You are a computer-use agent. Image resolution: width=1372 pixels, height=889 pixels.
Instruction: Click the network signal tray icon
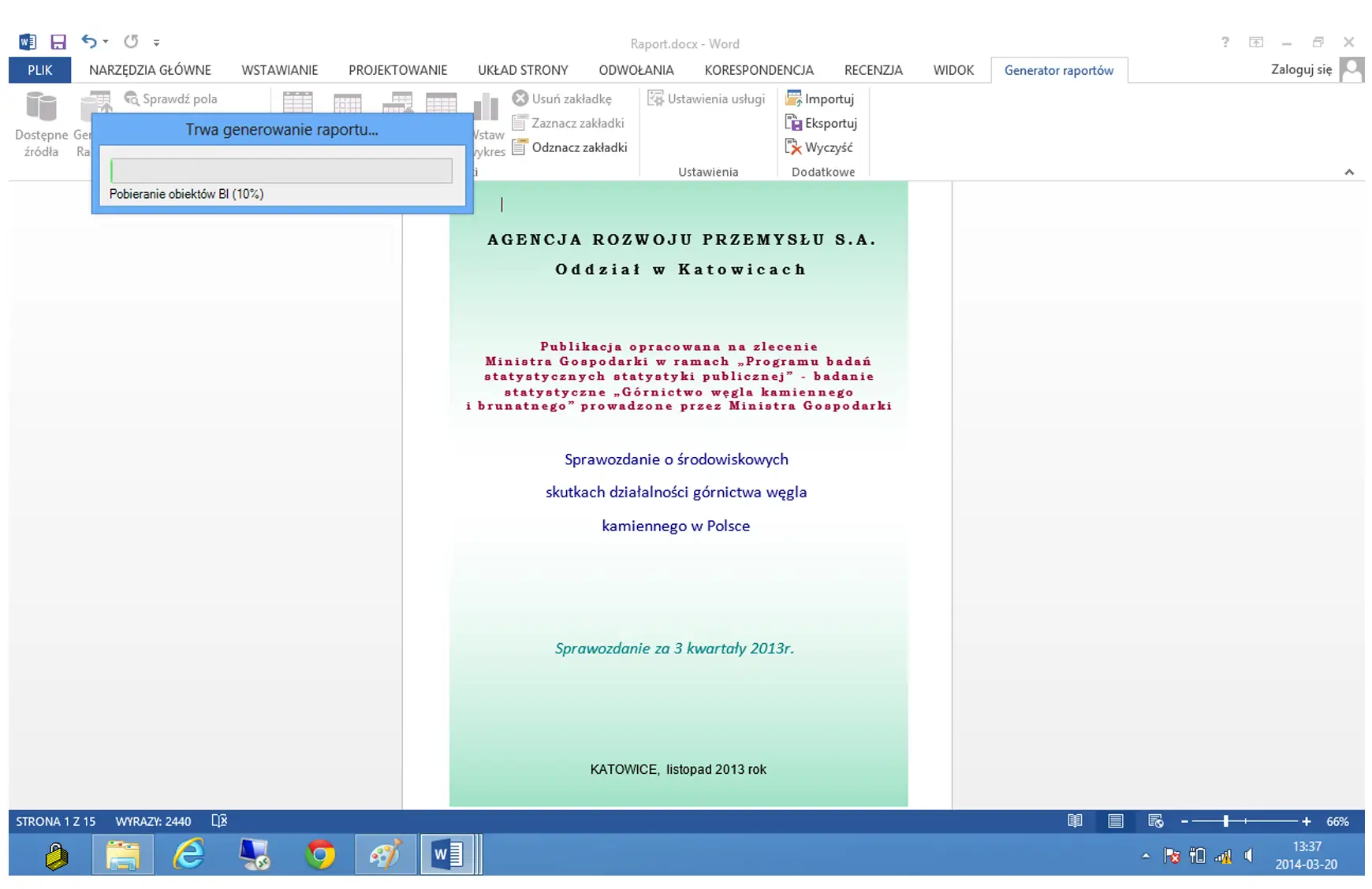1224,856
